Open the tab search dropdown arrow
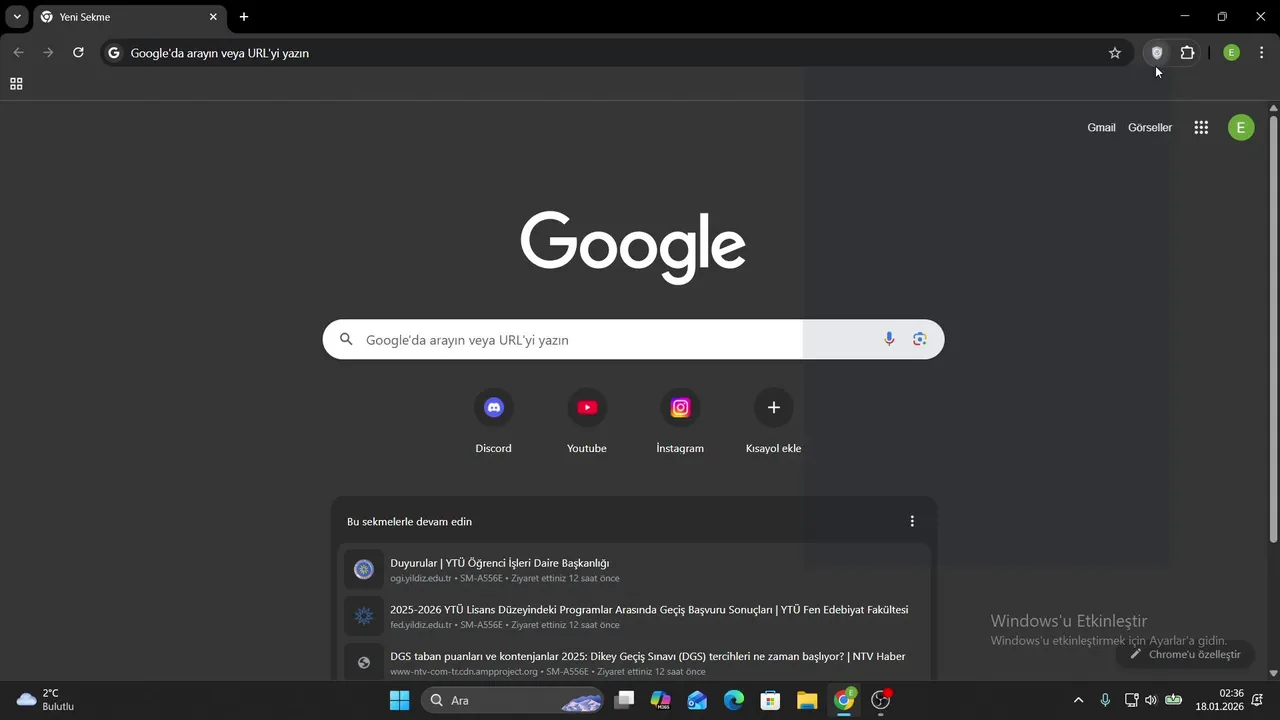The height and width of the screenshot is (720, 1280). [17, 17]
